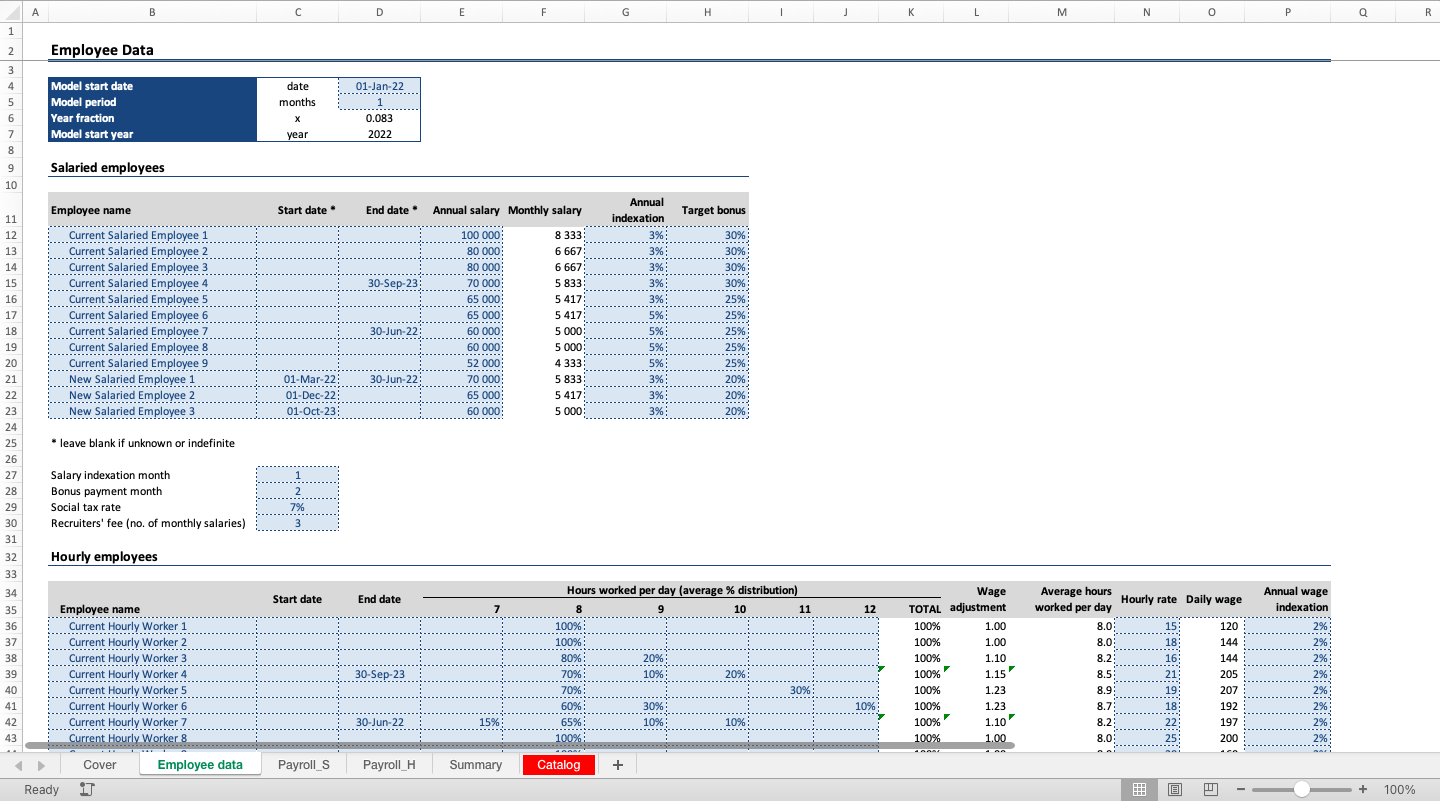
Task: Click monthly salary 8 333 cell
Action: [x=543, y=235]
